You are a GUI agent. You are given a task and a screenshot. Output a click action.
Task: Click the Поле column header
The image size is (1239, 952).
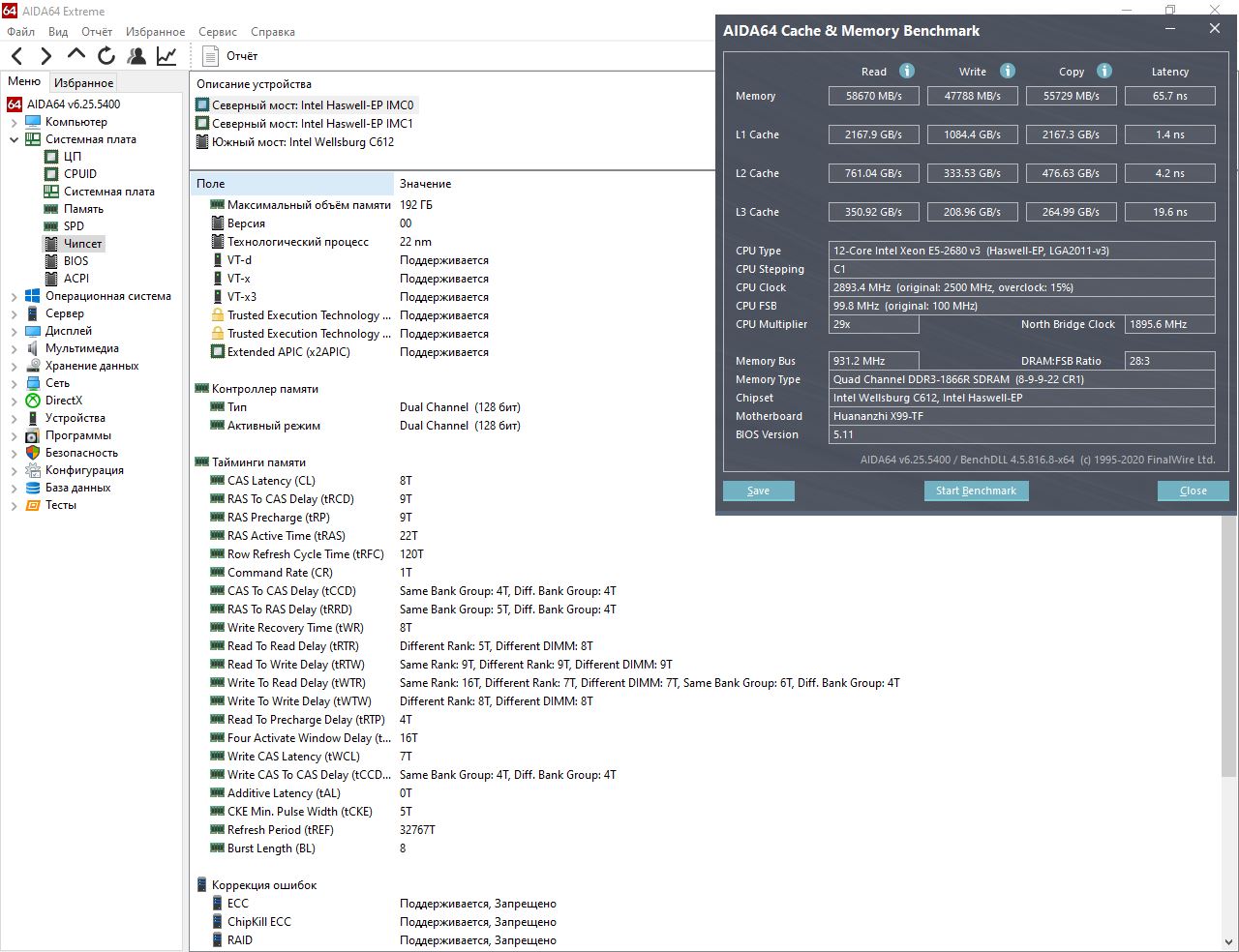[x=292, y=184]
